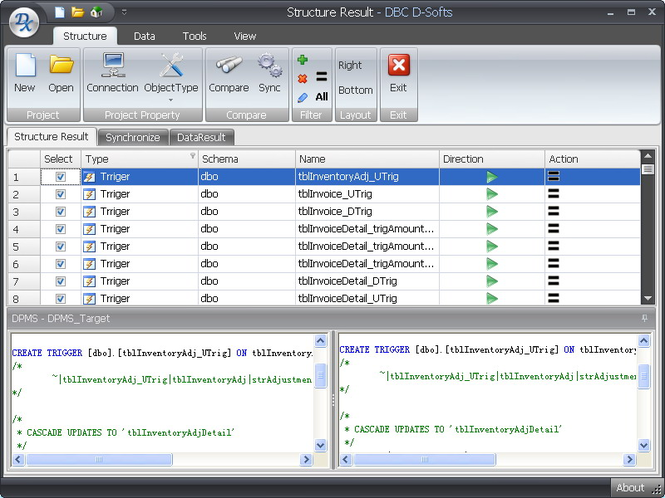Click the open folder icon in the quick access bar
This screenshot has width=665, height=498.
78,12
